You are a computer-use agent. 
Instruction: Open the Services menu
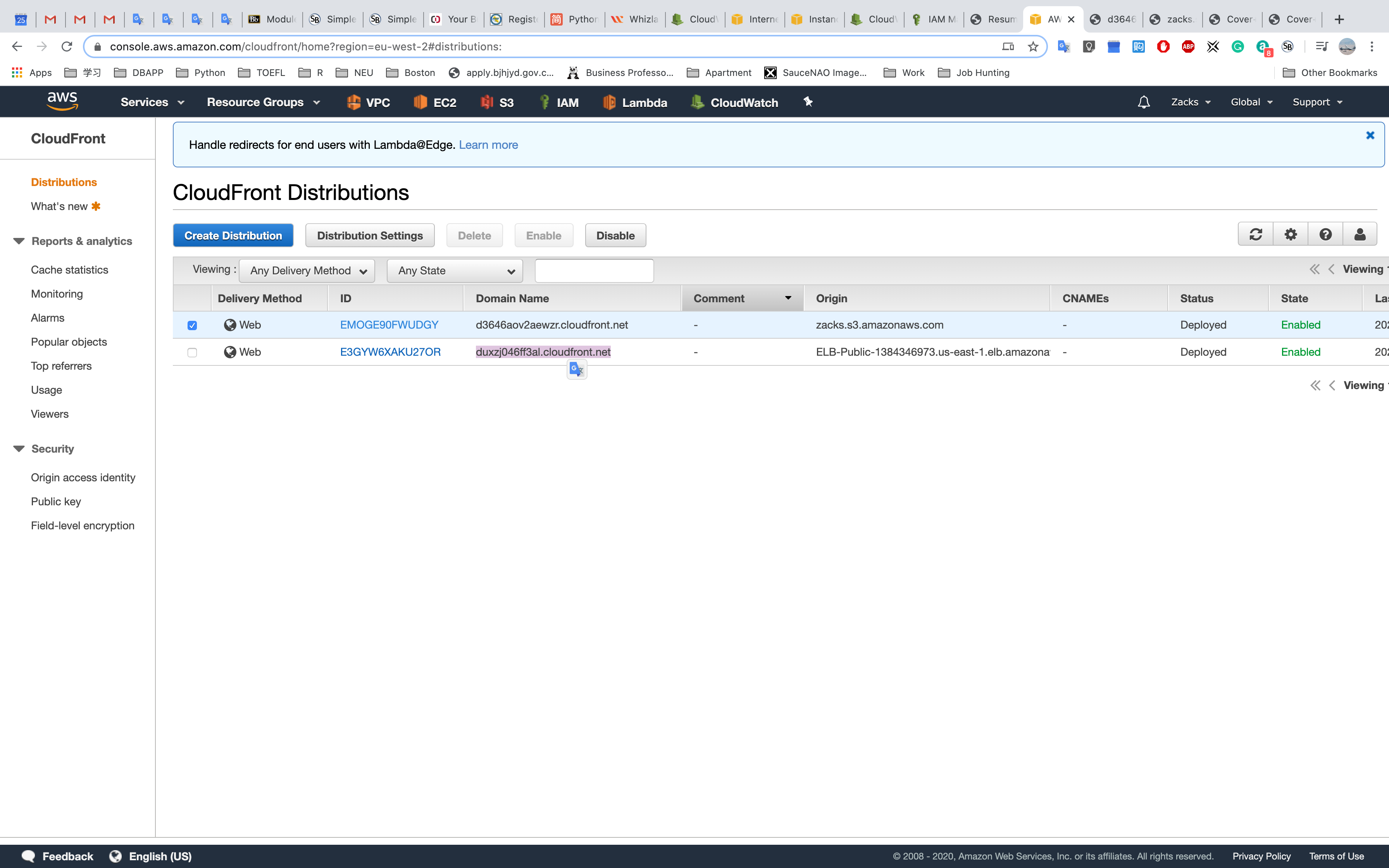click(152, 102)
